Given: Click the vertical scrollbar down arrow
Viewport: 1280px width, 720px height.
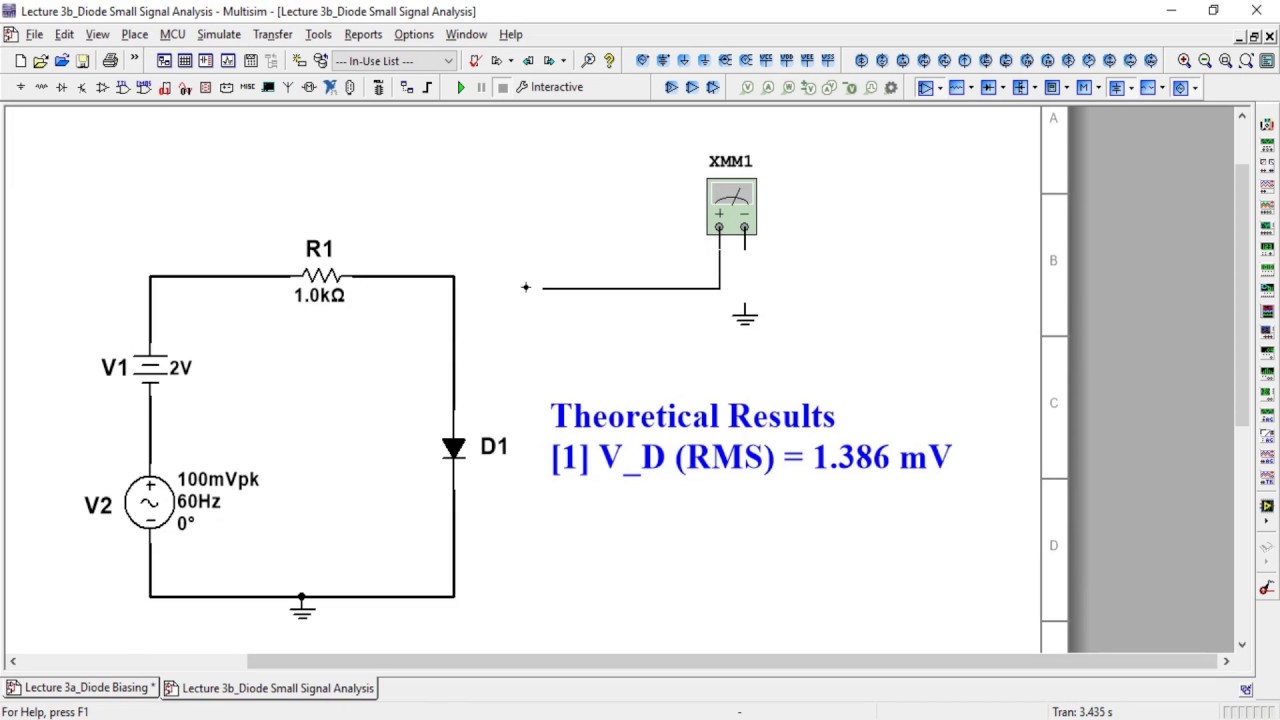Looking at the screenshot, I should coord(1242,645).
